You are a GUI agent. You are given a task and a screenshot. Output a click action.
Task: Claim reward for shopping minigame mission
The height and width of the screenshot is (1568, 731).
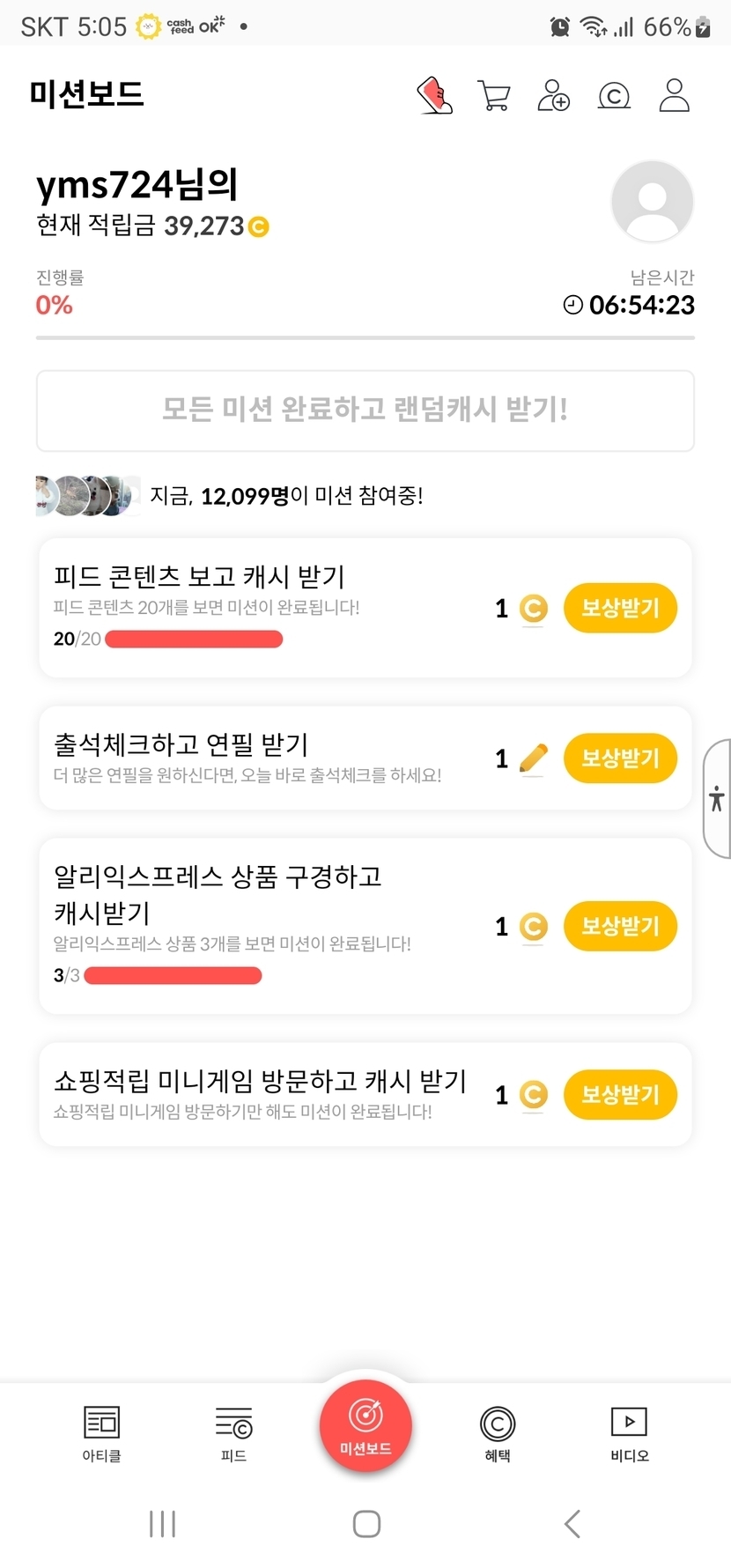coord(620,1095)
